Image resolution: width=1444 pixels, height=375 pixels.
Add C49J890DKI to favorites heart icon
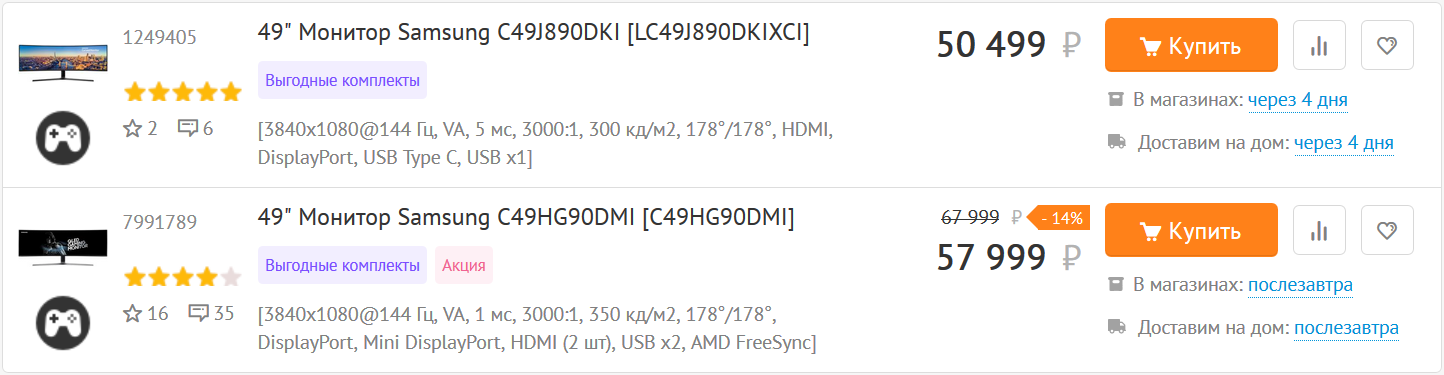[x=1387, y=45]
